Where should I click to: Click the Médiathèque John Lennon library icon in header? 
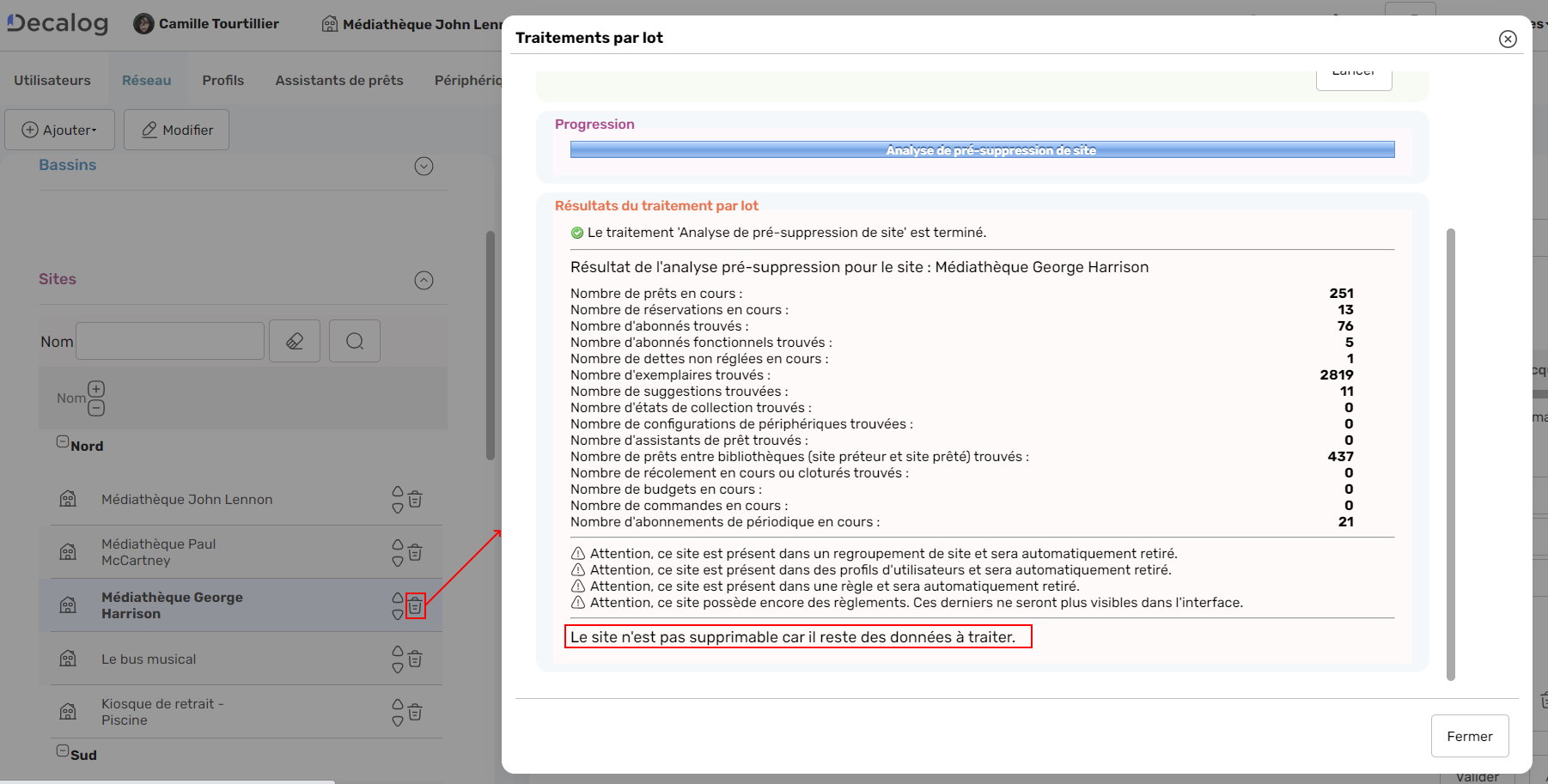329,23
